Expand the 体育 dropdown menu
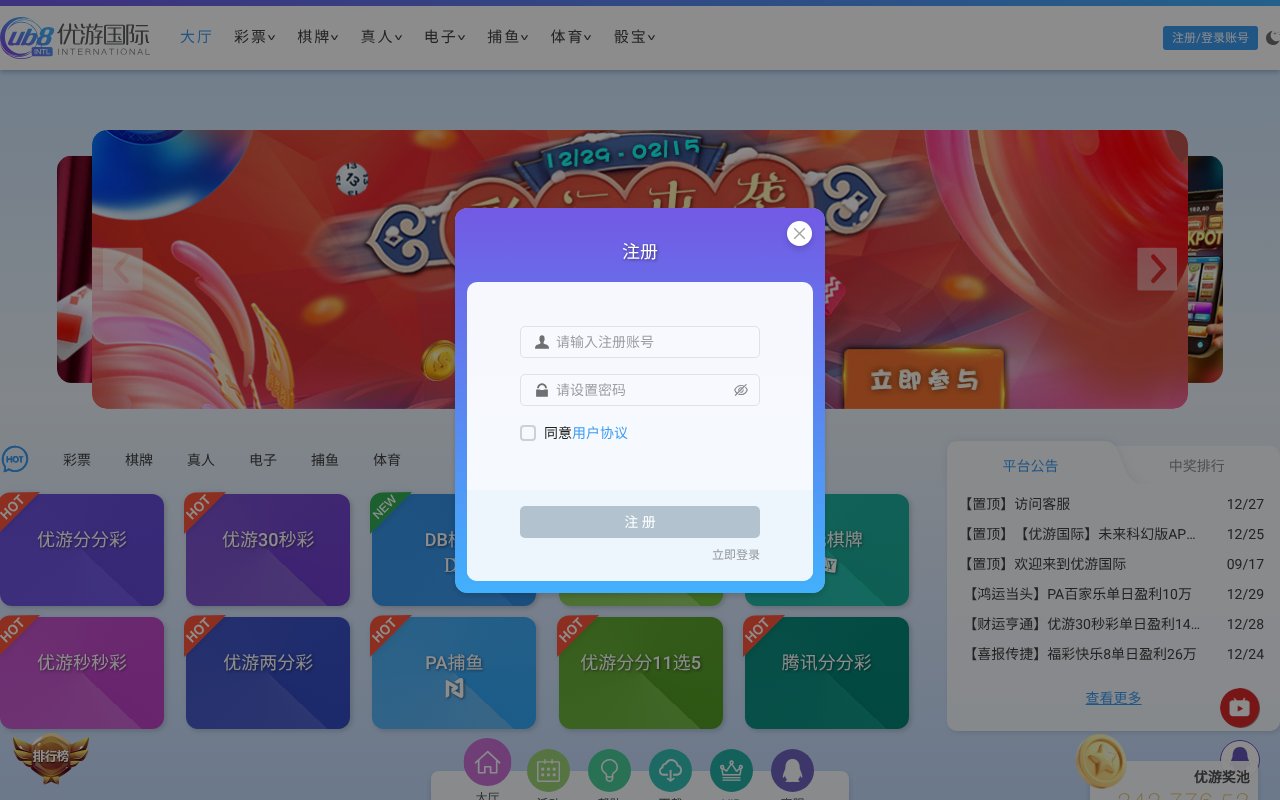The height and width of the screenshot is (800, 1280). tap(570, 37)
